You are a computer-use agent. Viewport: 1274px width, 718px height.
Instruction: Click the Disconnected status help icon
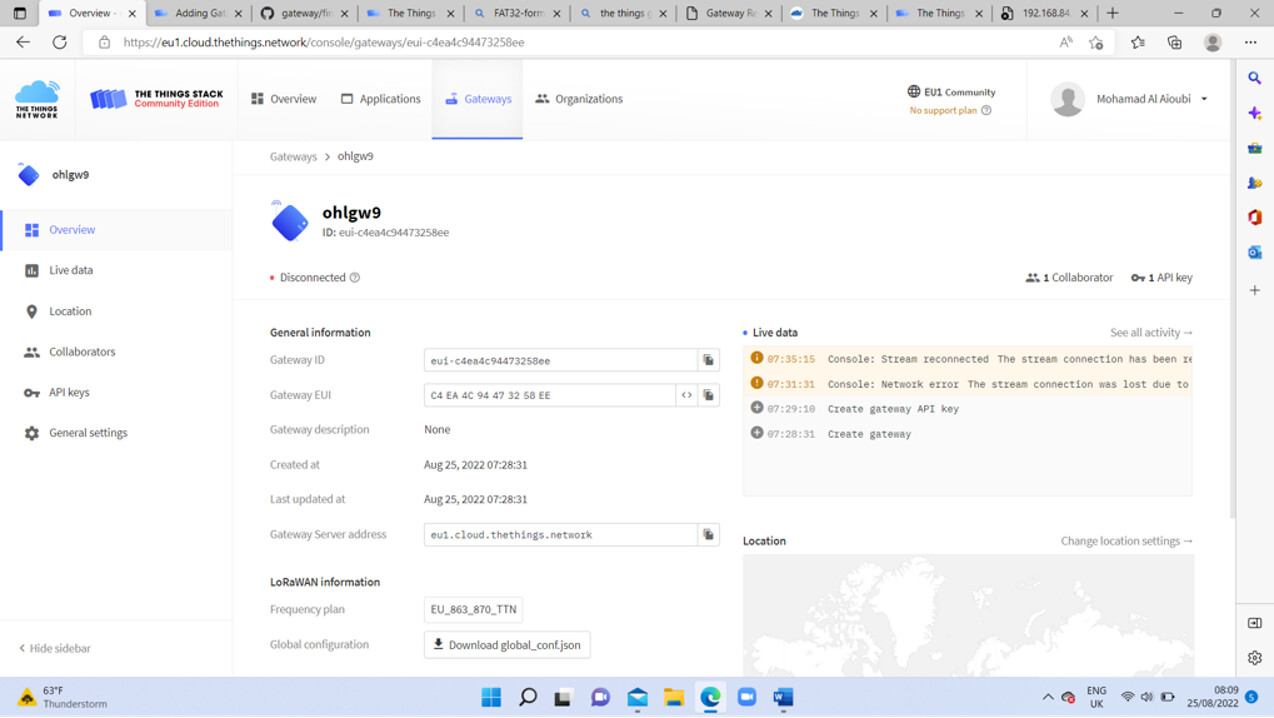tap(355, 278)
